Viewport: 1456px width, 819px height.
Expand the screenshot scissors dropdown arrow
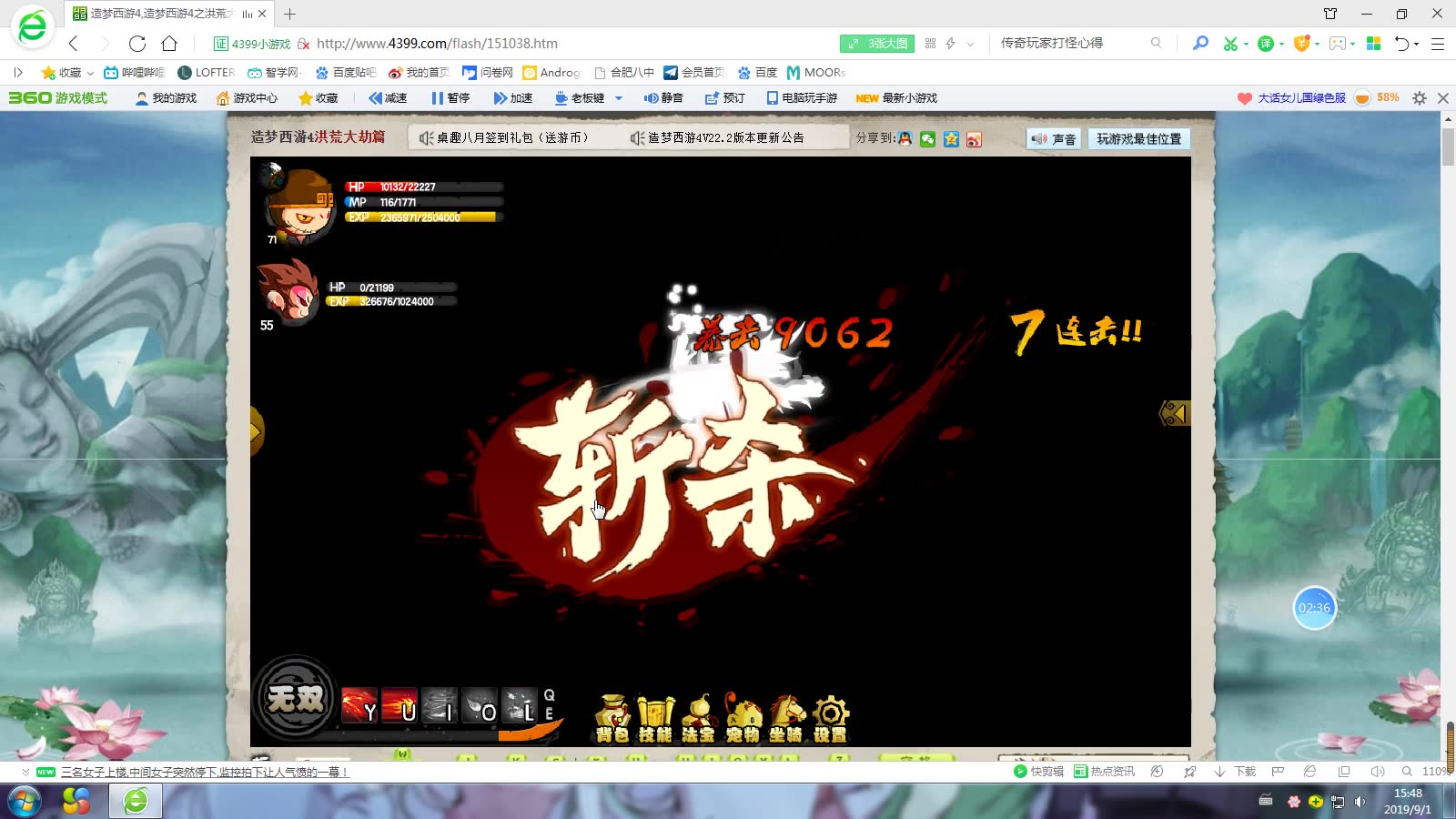coord(1246,44)
